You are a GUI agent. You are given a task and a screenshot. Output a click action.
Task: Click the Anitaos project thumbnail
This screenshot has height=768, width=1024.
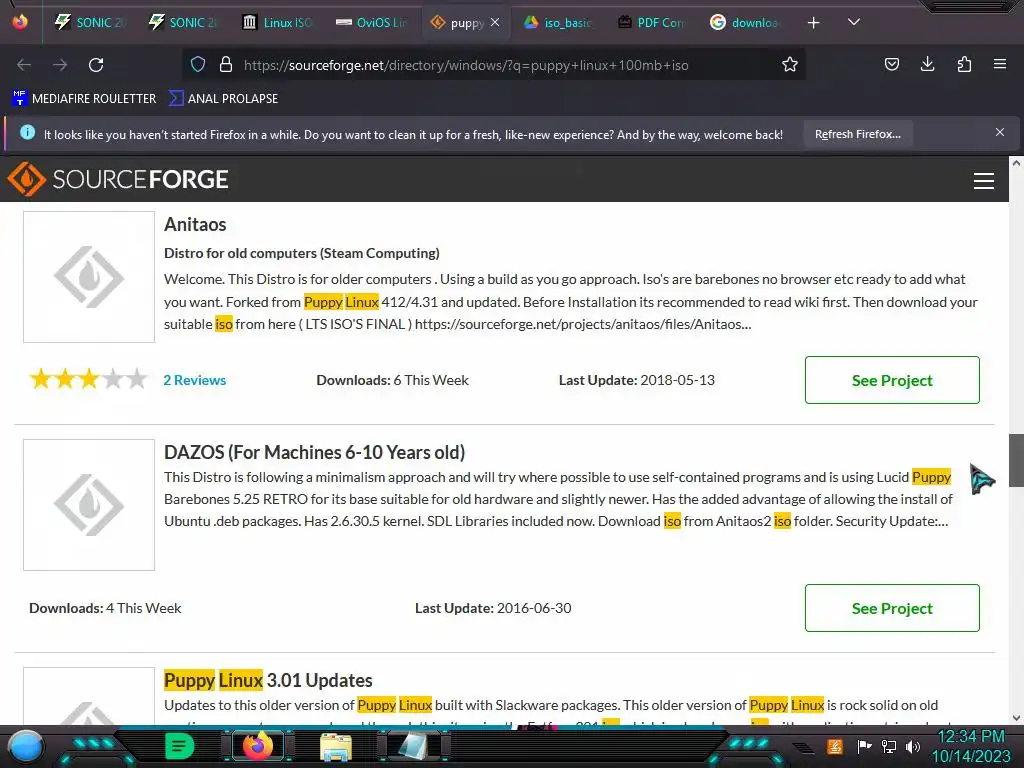pyautogui.click(x=89, y=277)
